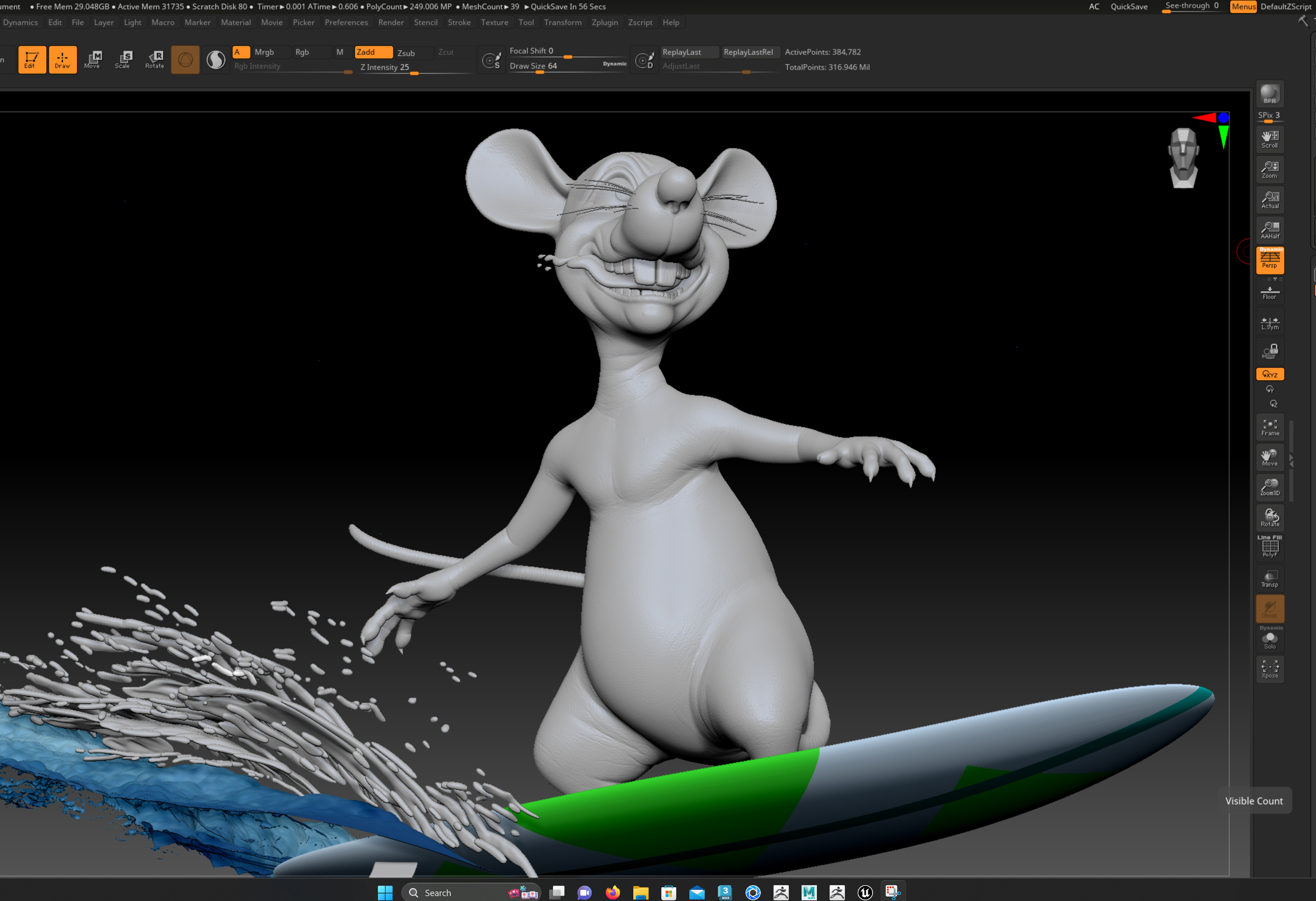
Task: Click the ReplayLast button
Action: point(689,52)
